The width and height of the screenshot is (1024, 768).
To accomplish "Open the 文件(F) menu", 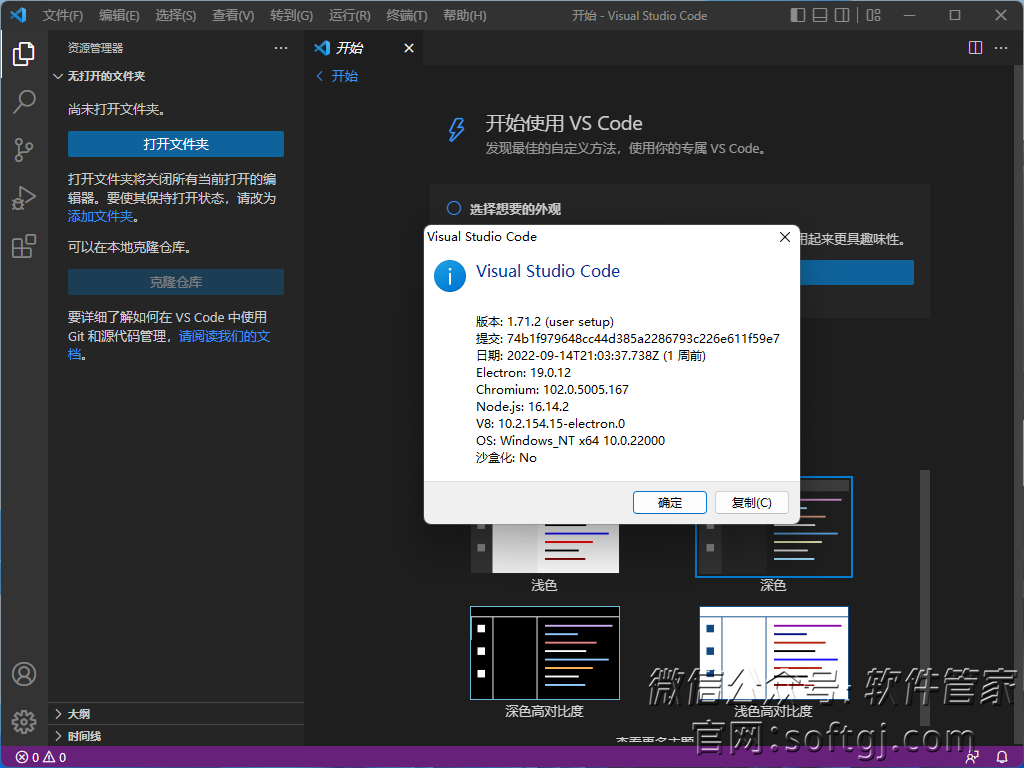I will [x=63, y=15].
